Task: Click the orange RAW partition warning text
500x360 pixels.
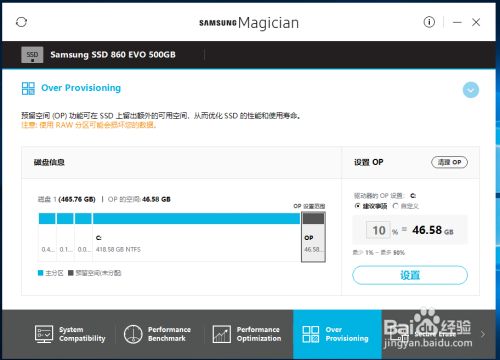Action: click(x=89, y=125)
